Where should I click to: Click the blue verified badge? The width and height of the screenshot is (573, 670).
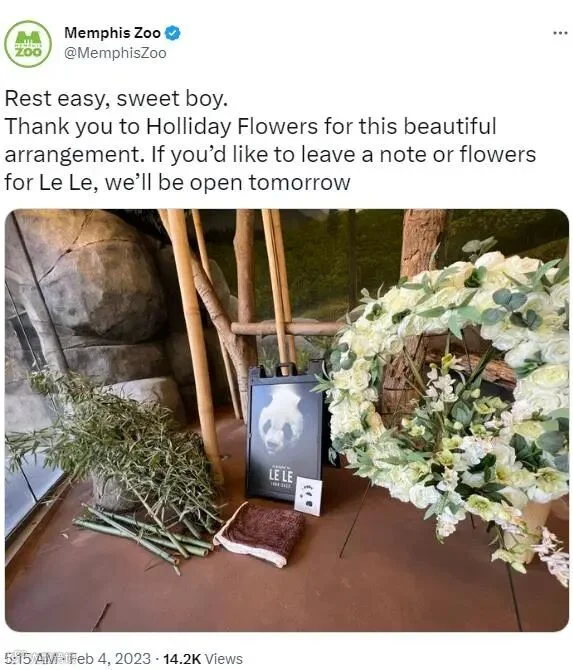click(x=173, y=33)
